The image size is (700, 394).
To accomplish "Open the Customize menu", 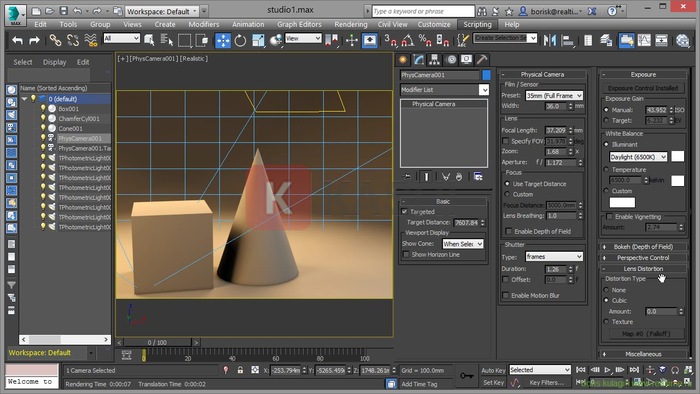I will coord(434,25).
